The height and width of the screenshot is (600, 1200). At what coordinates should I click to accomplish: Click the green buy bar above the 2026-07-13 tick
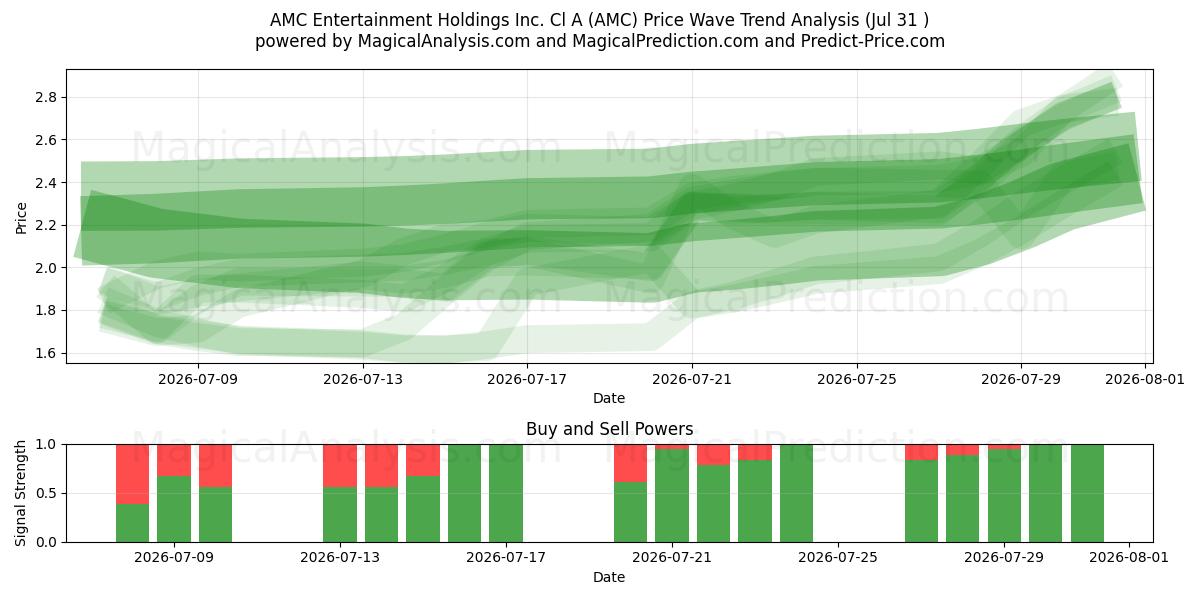(x=340, y=514)
